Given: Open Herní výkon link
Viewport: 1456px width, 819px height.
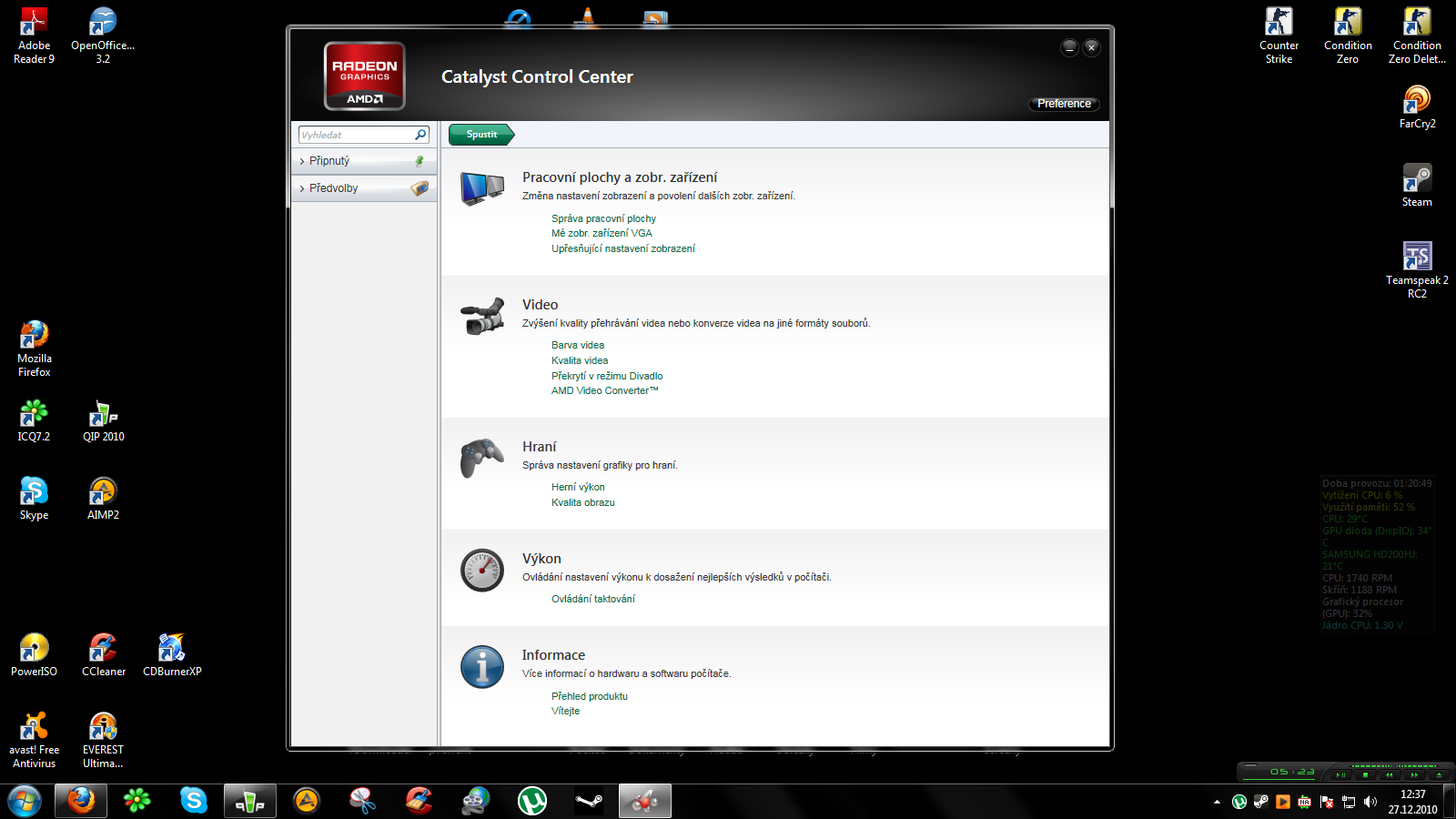Looking at the screenshot, I should point(578,487).
